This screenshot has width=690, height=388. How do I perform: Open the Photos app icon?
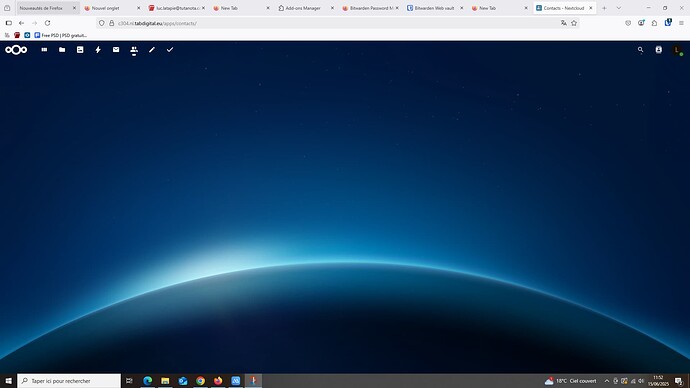tap(80, 50)
